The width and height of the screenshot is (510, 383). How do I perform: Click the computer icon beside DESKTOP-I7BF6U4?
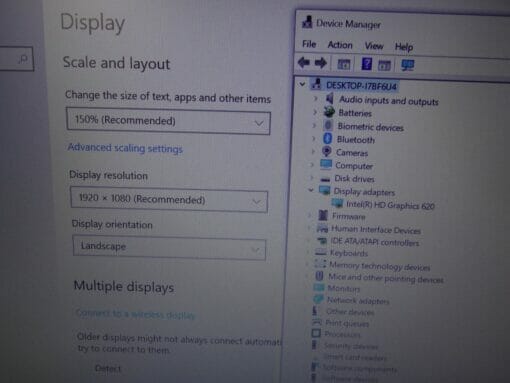click(x=316, y=84)
